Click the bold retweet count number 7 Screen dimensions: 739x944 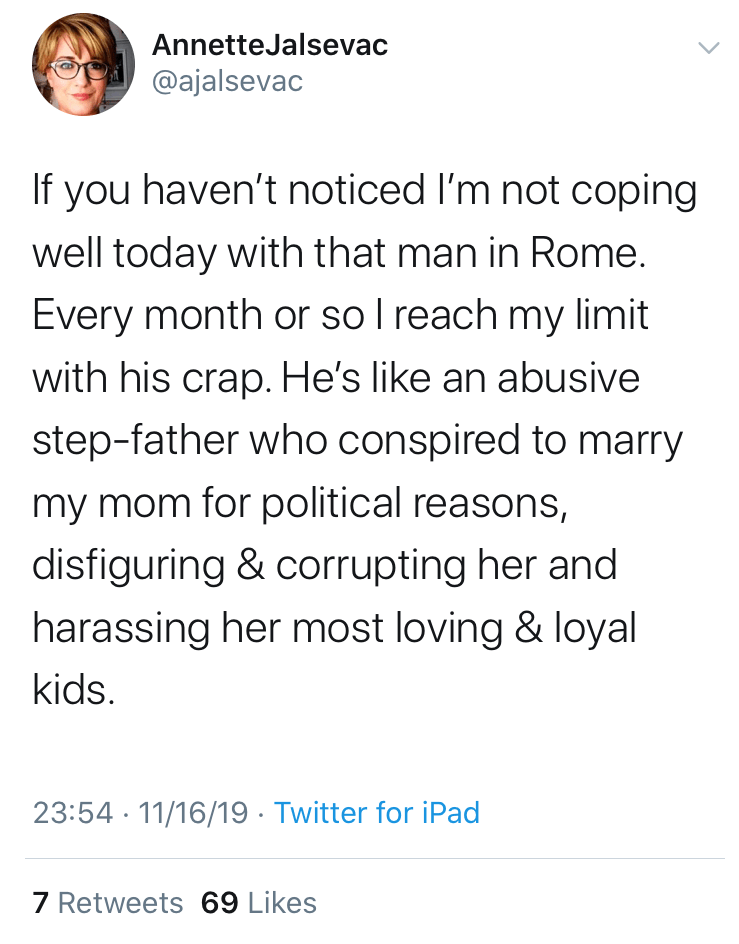40,903
